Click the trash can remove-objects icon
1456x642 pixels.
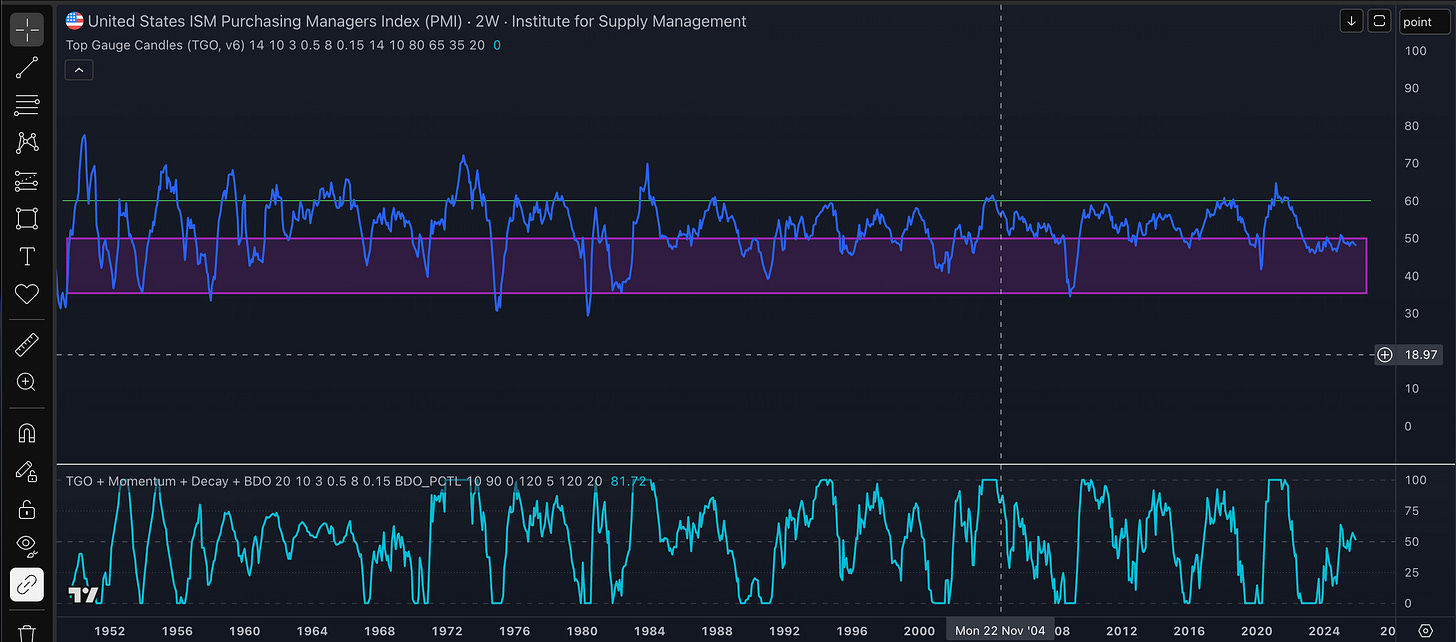pos(27,632)
